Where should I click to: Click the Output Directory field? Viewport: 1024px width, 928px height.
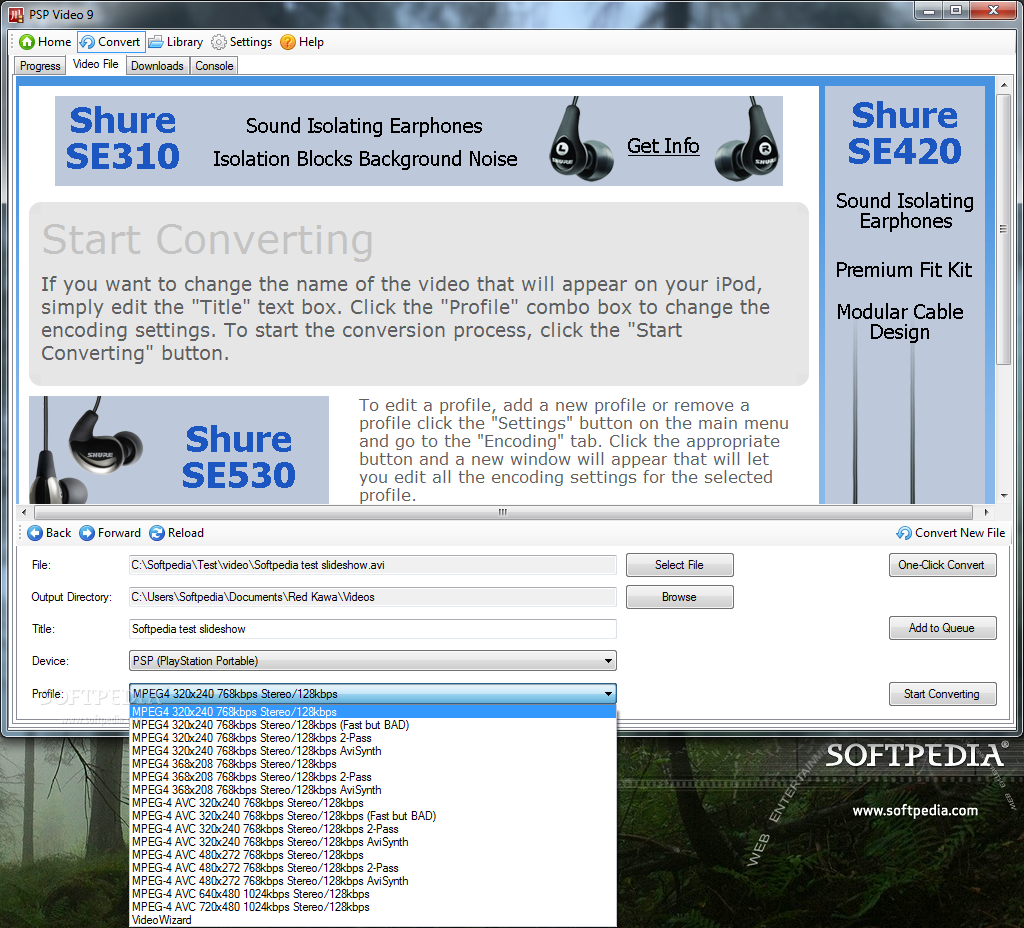[372, 597]
